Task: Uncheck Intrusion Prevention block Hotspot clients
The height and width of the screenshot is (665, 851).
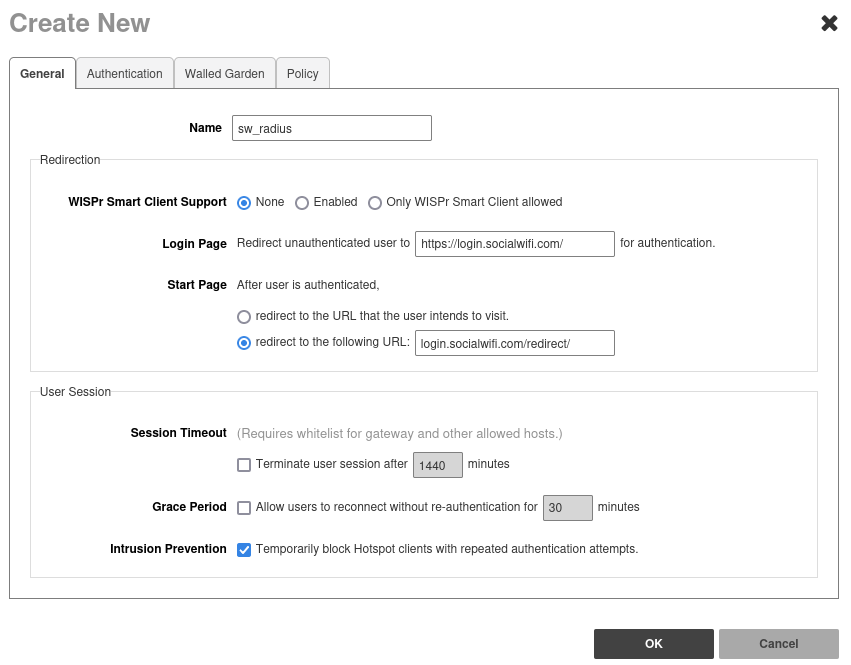Action: click(244, 550)
